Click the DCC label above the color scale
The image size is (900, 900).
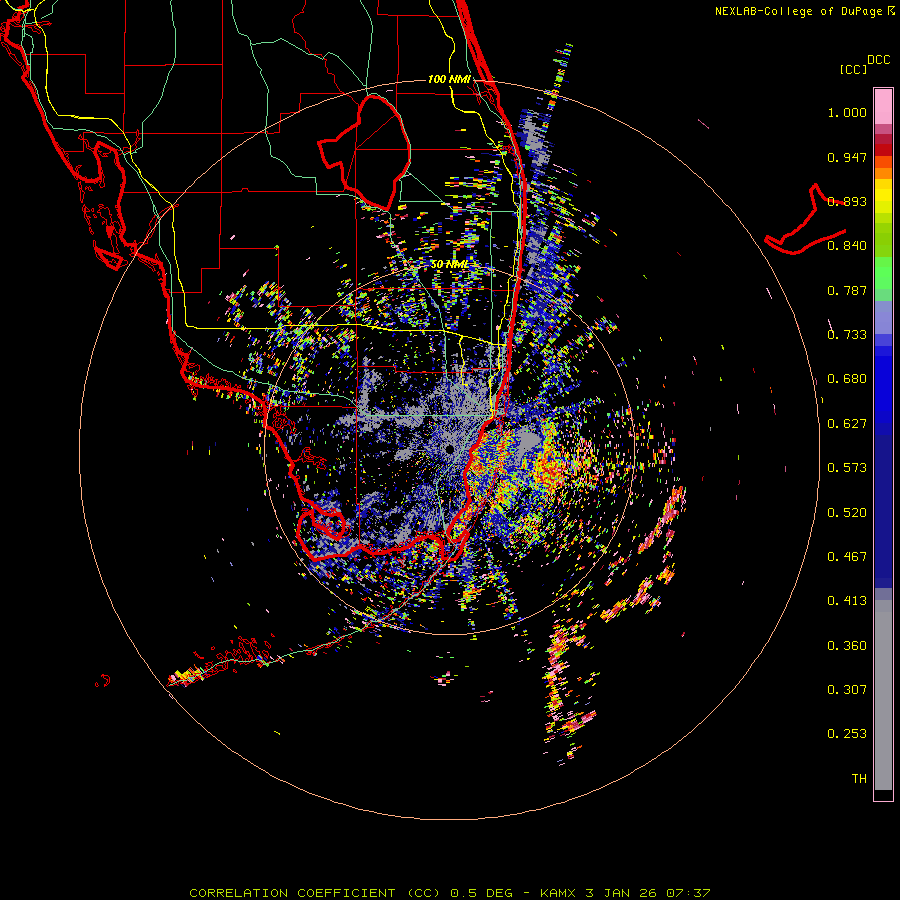pyautogui.click(x=879, y=60)
